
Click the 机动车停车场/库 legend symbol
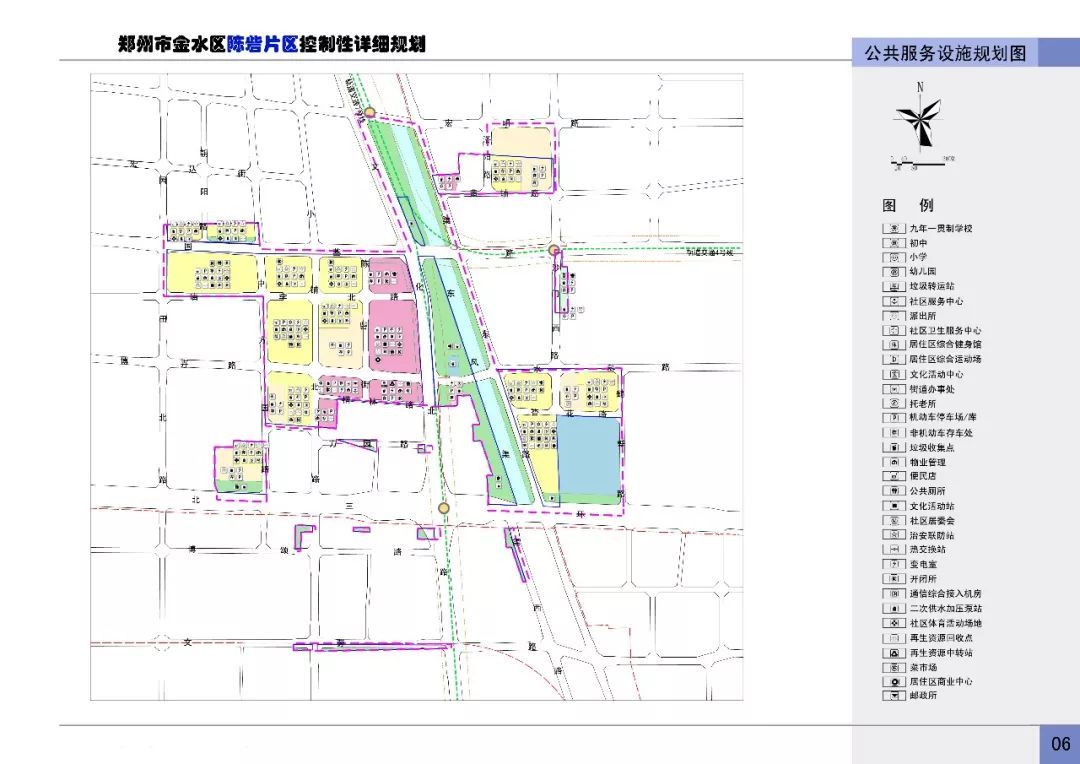894,417
